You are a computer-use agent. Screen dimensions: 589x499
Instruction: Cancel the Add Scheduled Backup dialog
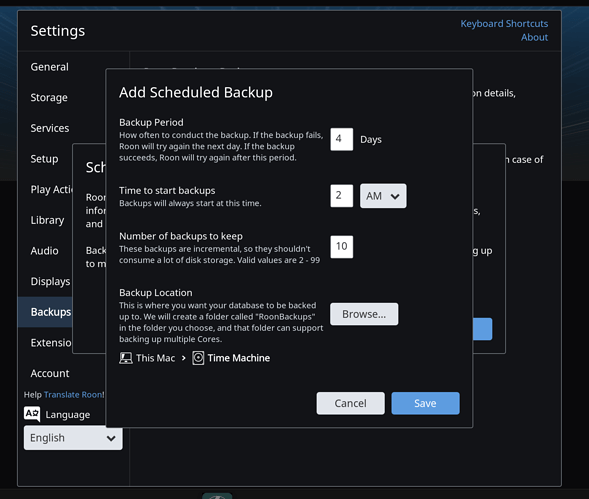point(350,403)
